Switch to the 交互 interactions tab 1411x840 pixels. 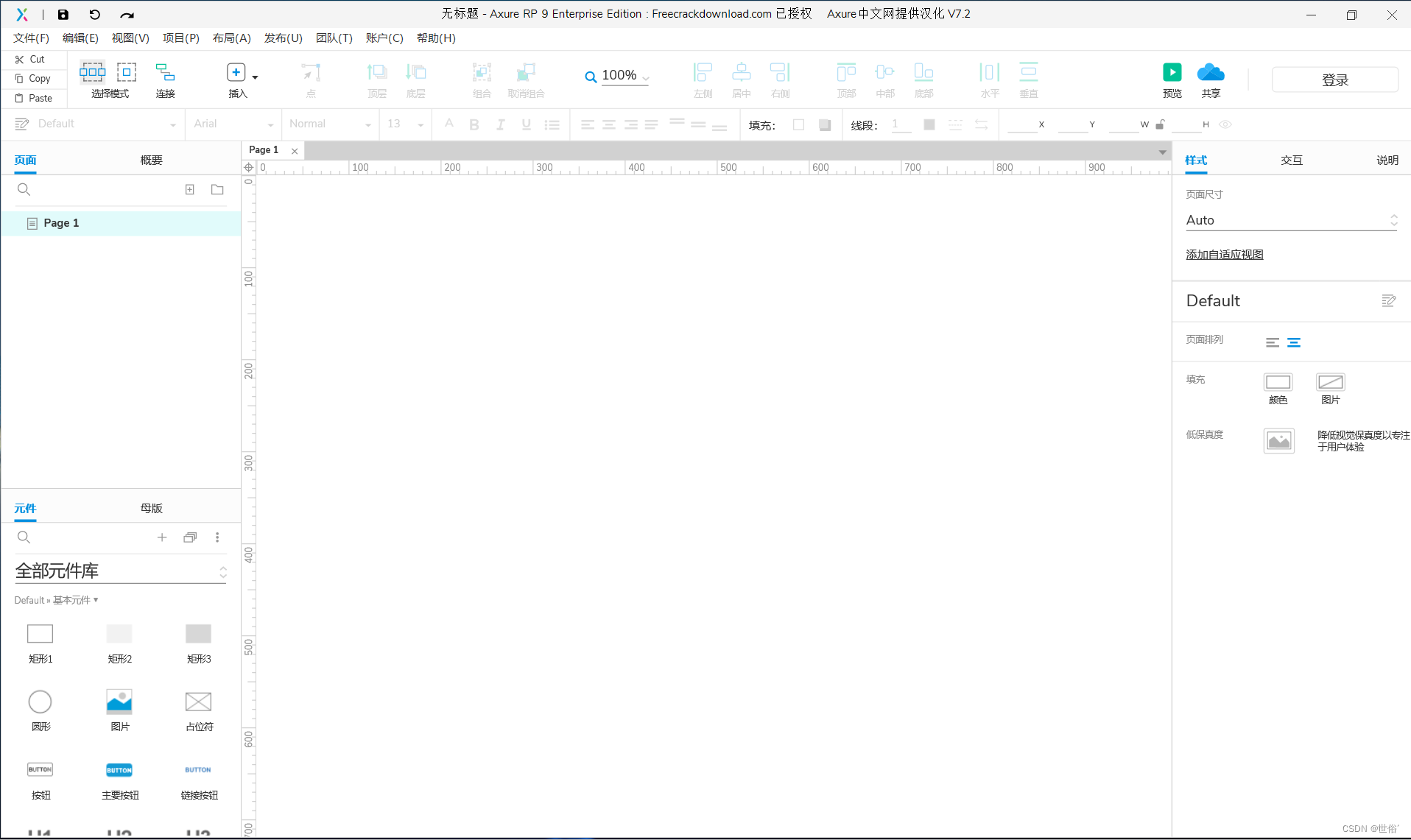pos(1292,160)
